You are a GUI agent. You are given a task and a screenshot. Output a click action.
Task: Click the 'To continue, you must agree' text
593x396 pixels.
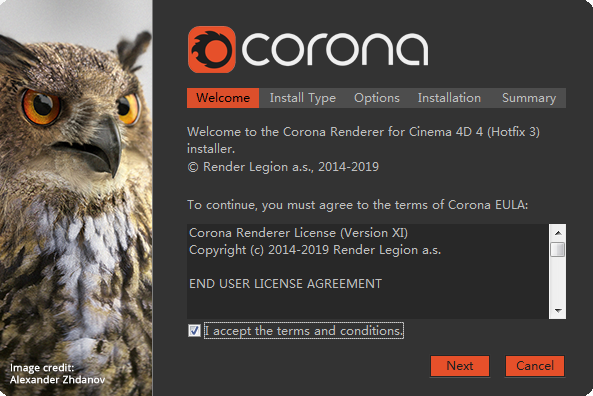pos(357,205)
